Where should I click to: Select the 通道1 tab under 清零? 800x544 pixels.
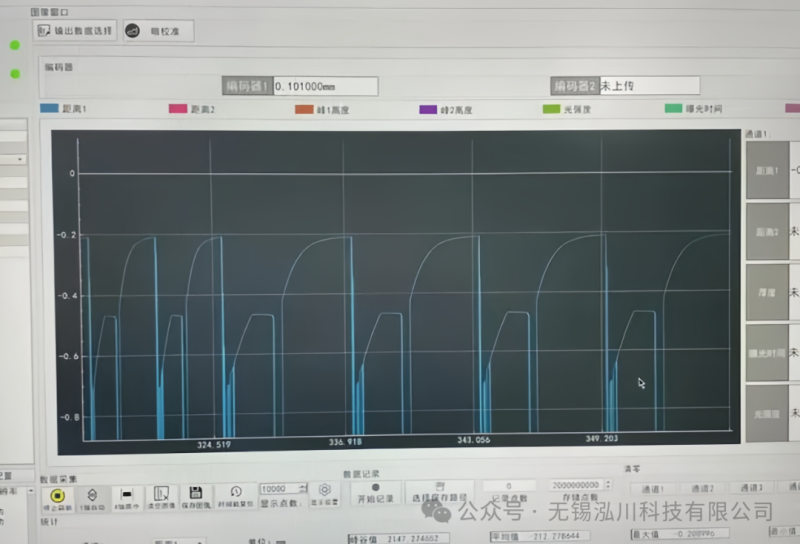tap(652, 488)
